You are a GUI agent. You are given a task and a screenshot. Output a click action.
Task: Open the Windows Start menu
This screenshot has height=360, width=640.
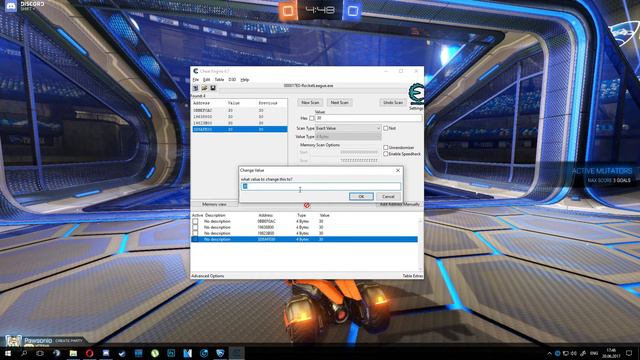coord(7,353)
